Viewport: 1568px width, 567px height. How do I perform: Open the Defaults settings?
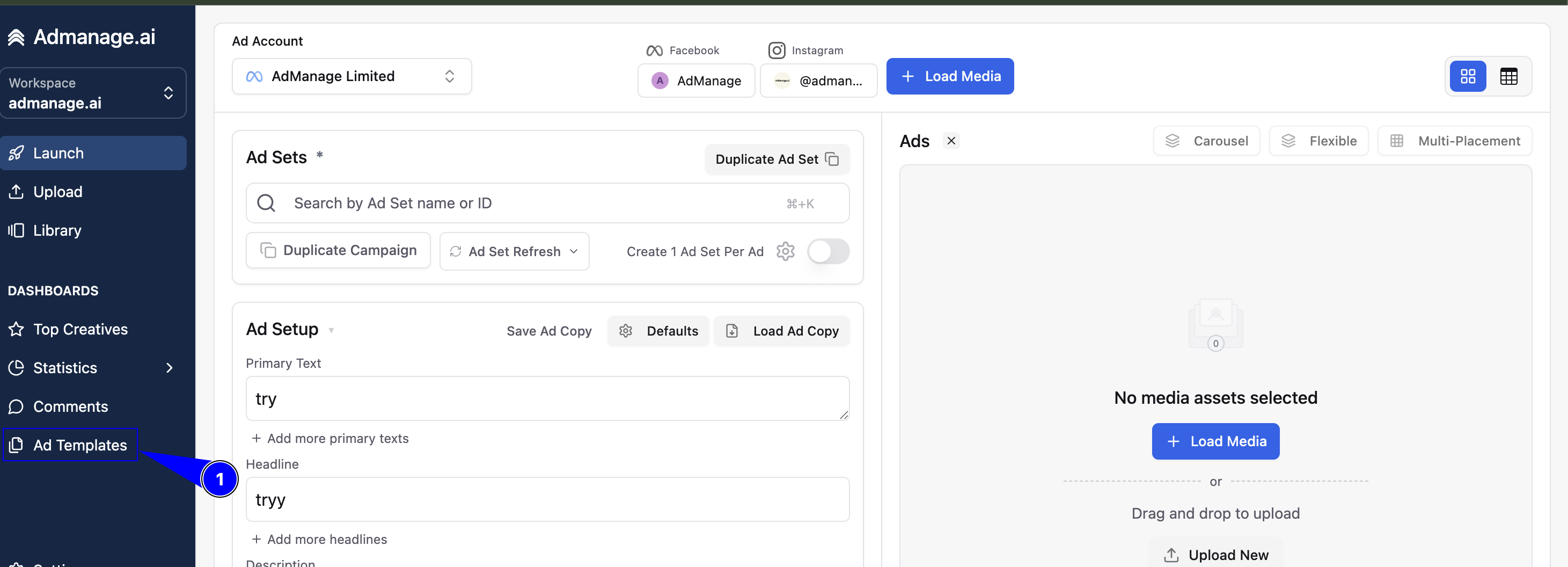(658, 331)
